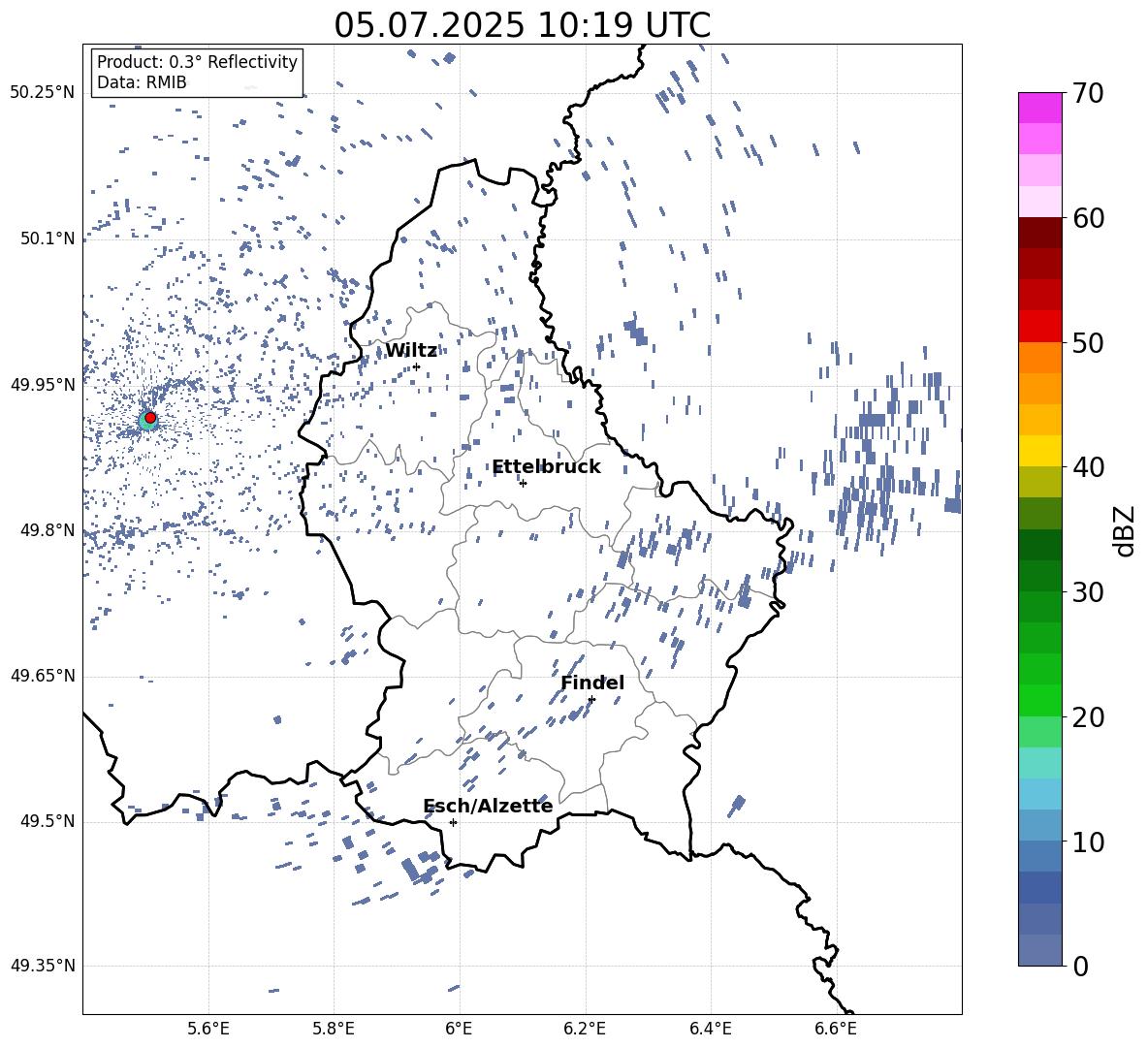Click the 49.95°N latitude label
The image size is (1148, 1048).
point(44,385)
